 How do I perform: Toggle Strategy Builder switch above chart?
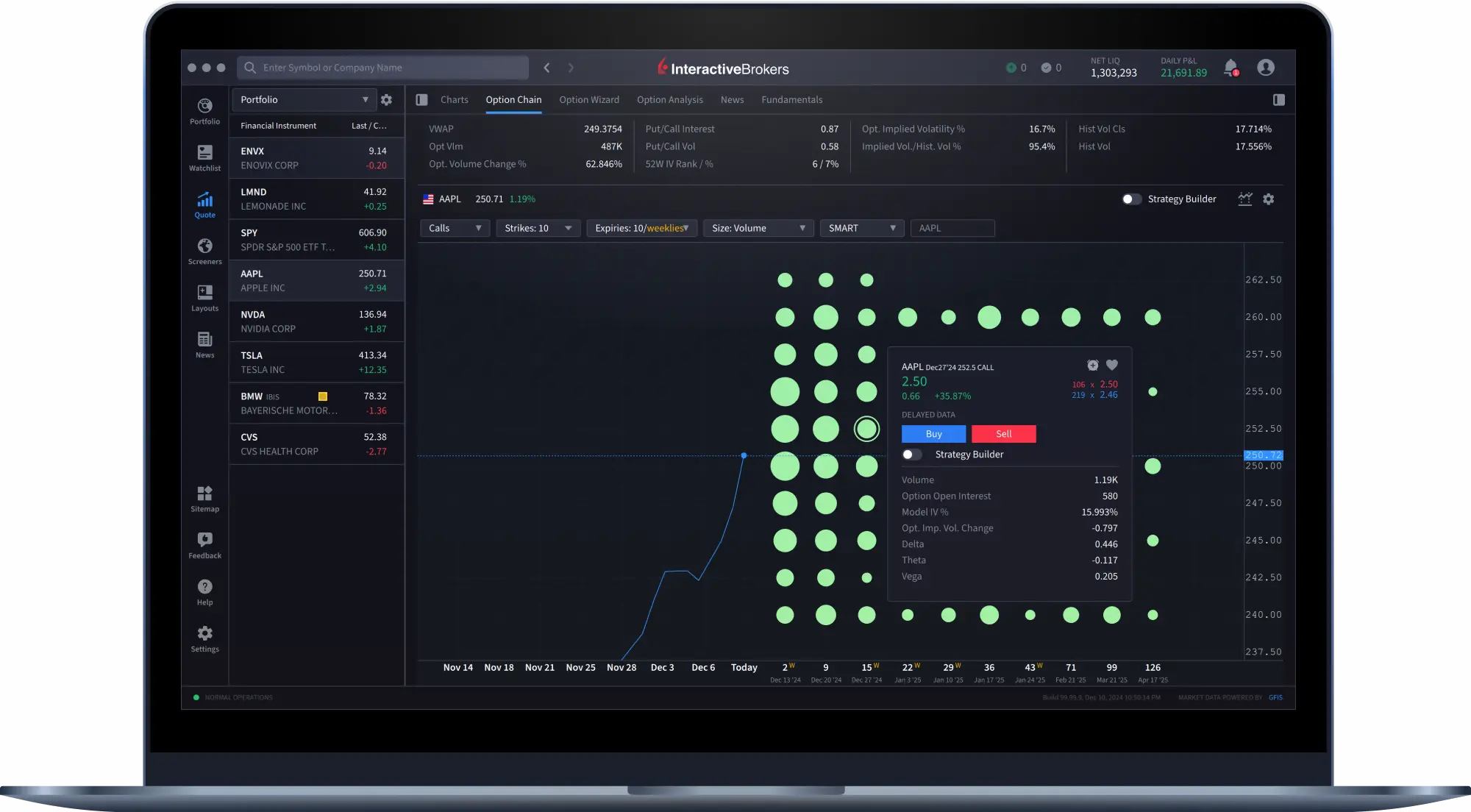point(1131,199)
